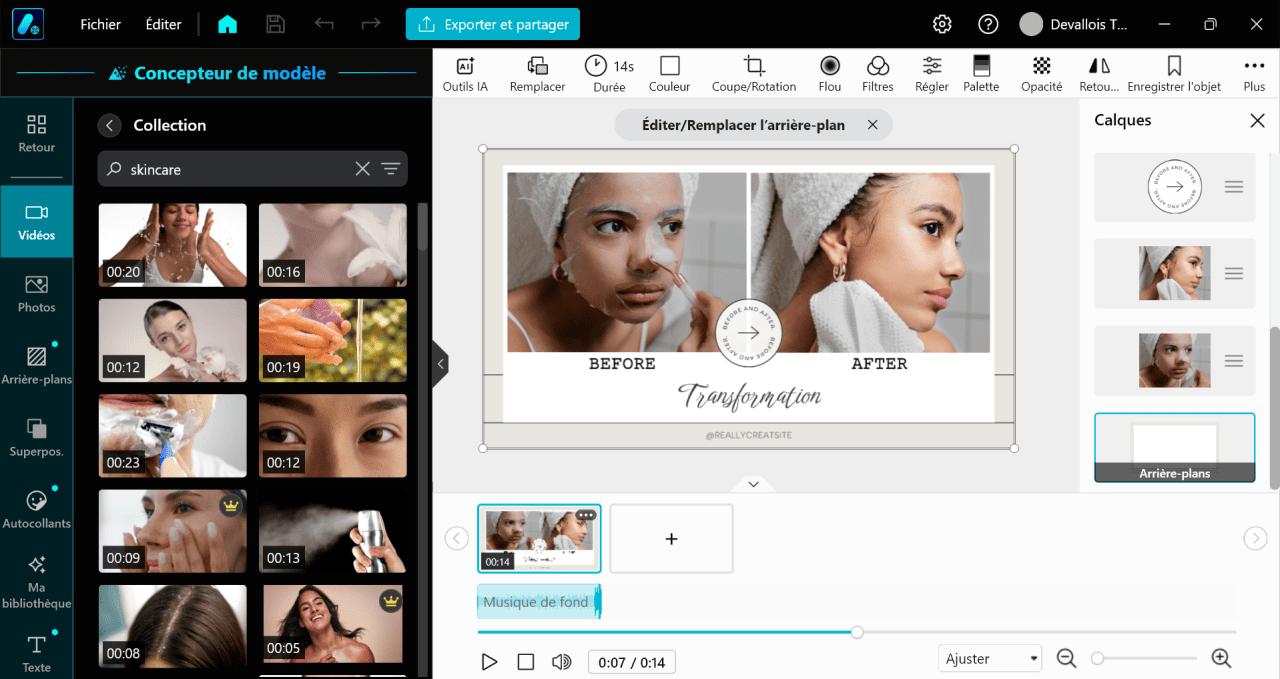The width and height of the screenshot is (1280, 679).
Task: Click the save disk icon
Action: (276, 24)
